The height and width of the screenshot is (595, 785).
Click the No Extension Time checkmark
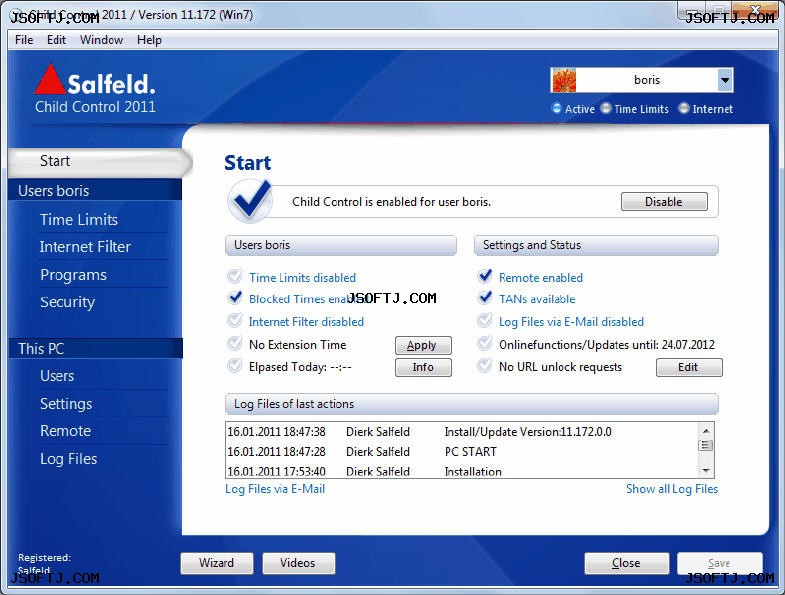[x=234, y=344]
